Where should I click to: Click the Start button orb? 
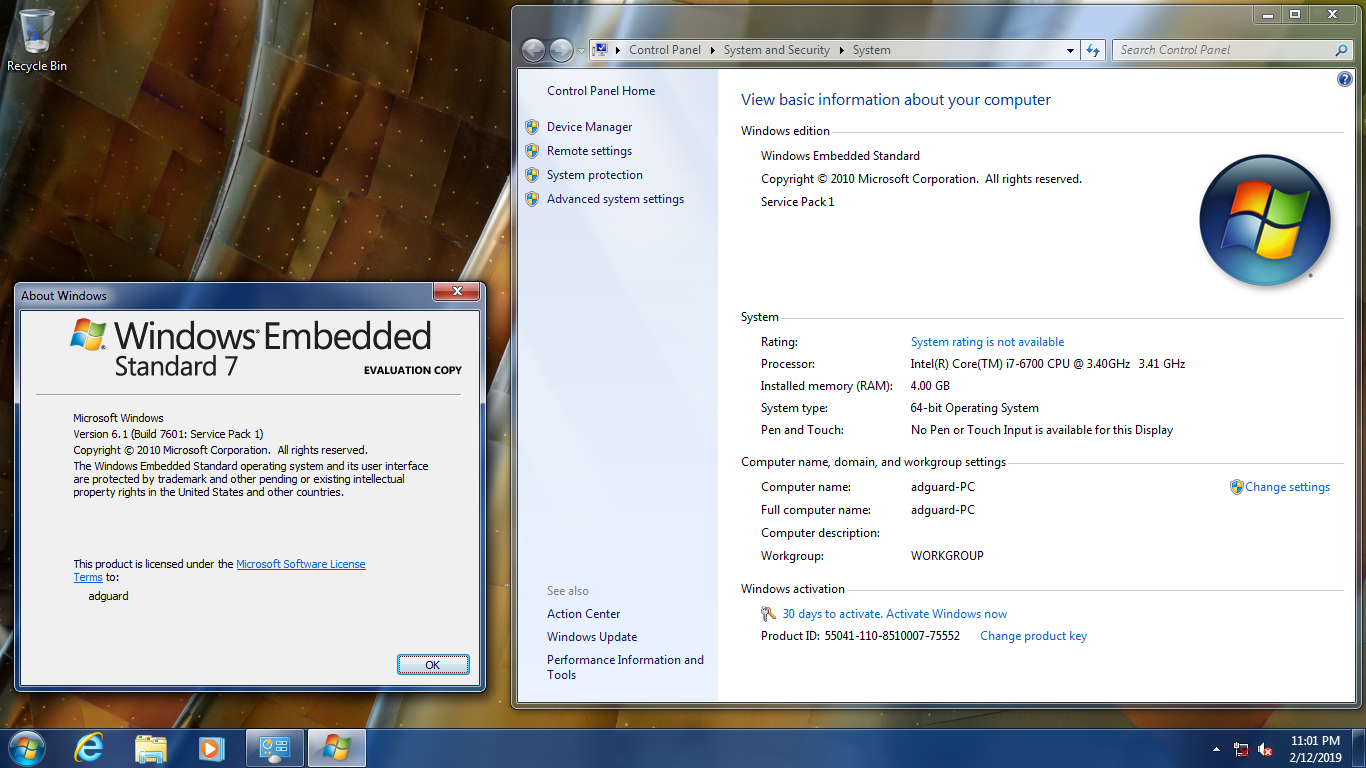tap(26, 748)
